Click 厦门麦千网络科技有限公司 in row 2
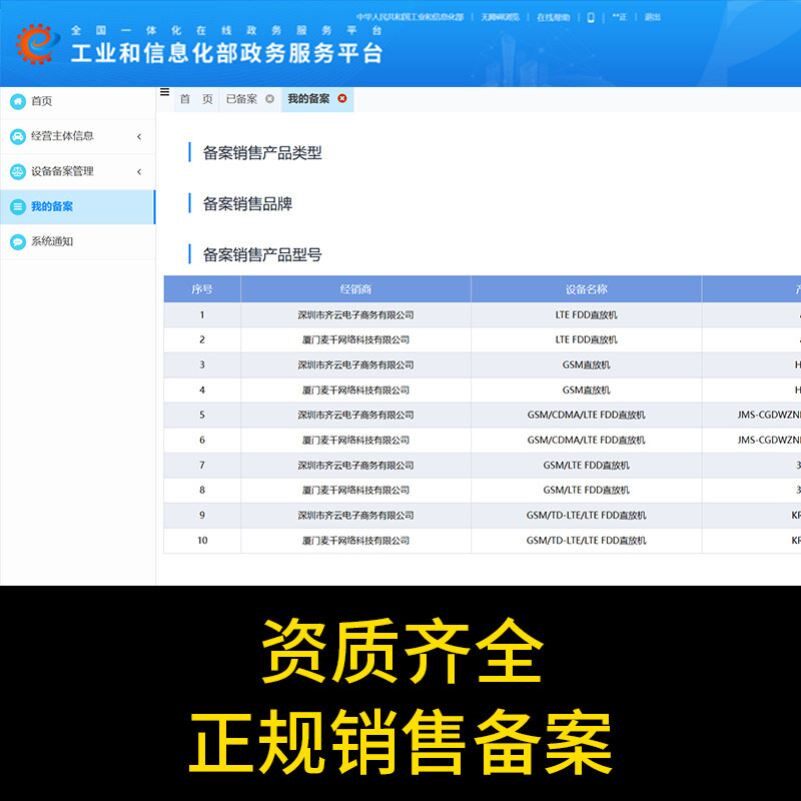Image resolution: width=801 pixels, height=801 pixels. (356, 340)
